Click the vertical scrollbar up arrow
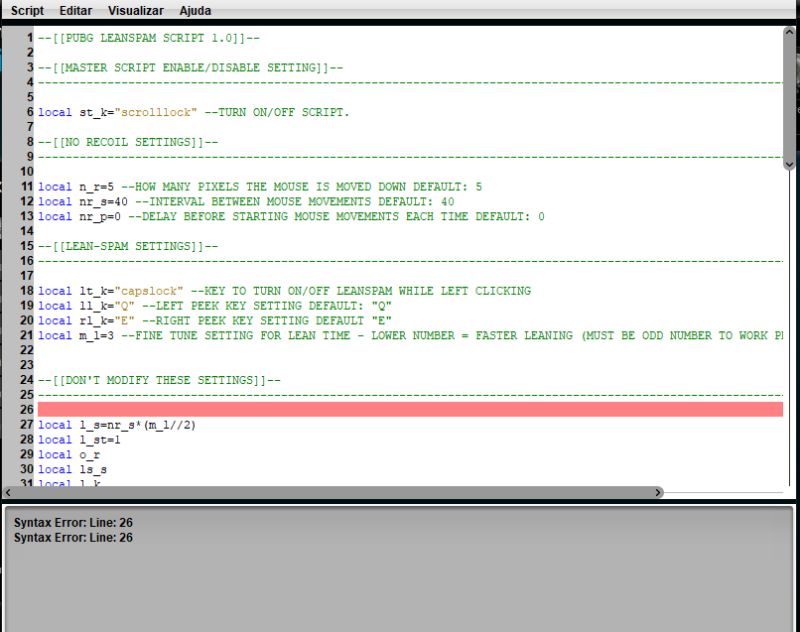 791,30
